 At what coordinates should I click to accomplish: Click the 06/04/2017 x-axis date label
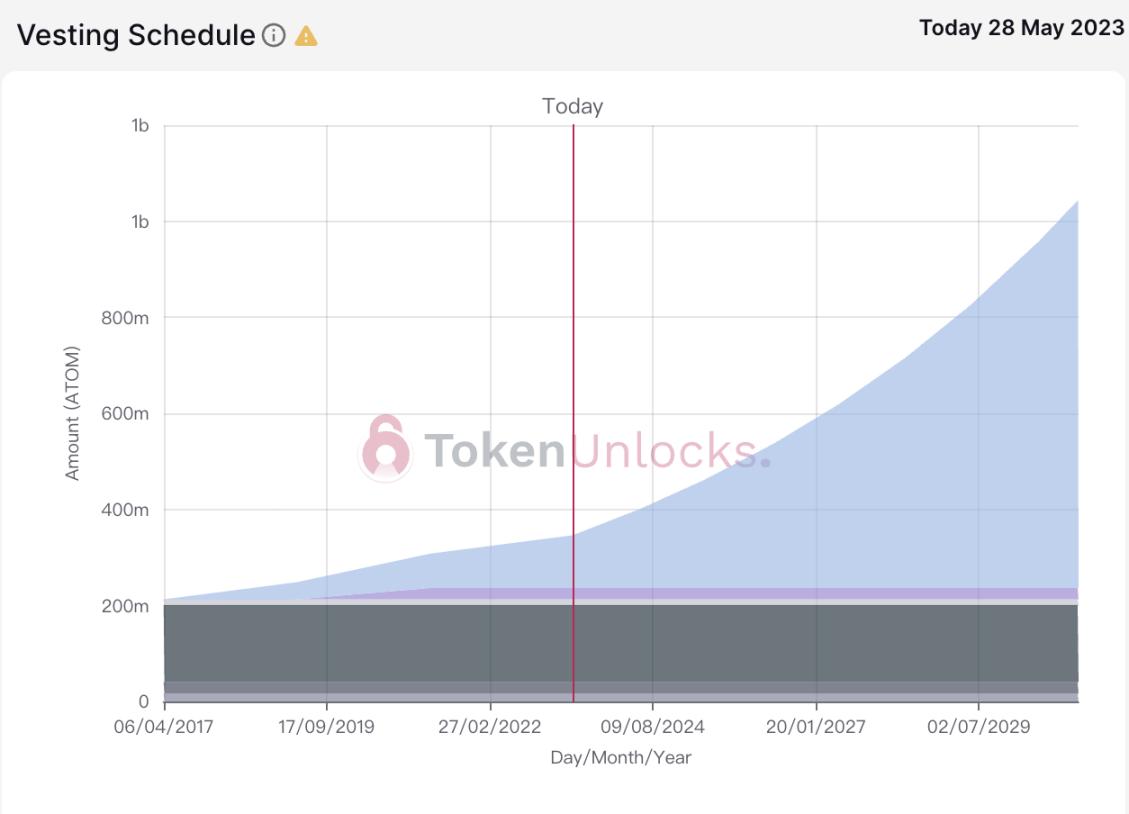coord(164,727)
